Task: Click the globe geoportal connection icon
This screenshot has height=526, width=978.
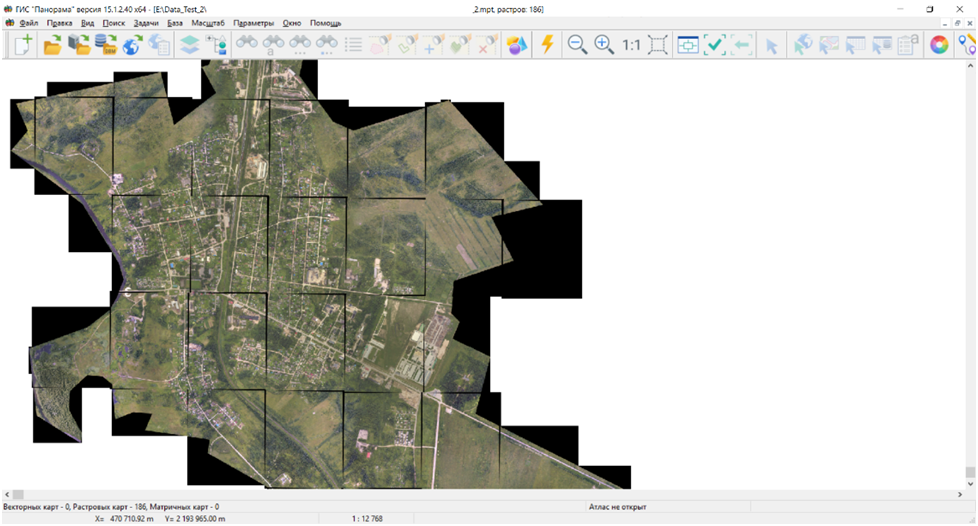Action: (x=132, y=45)
